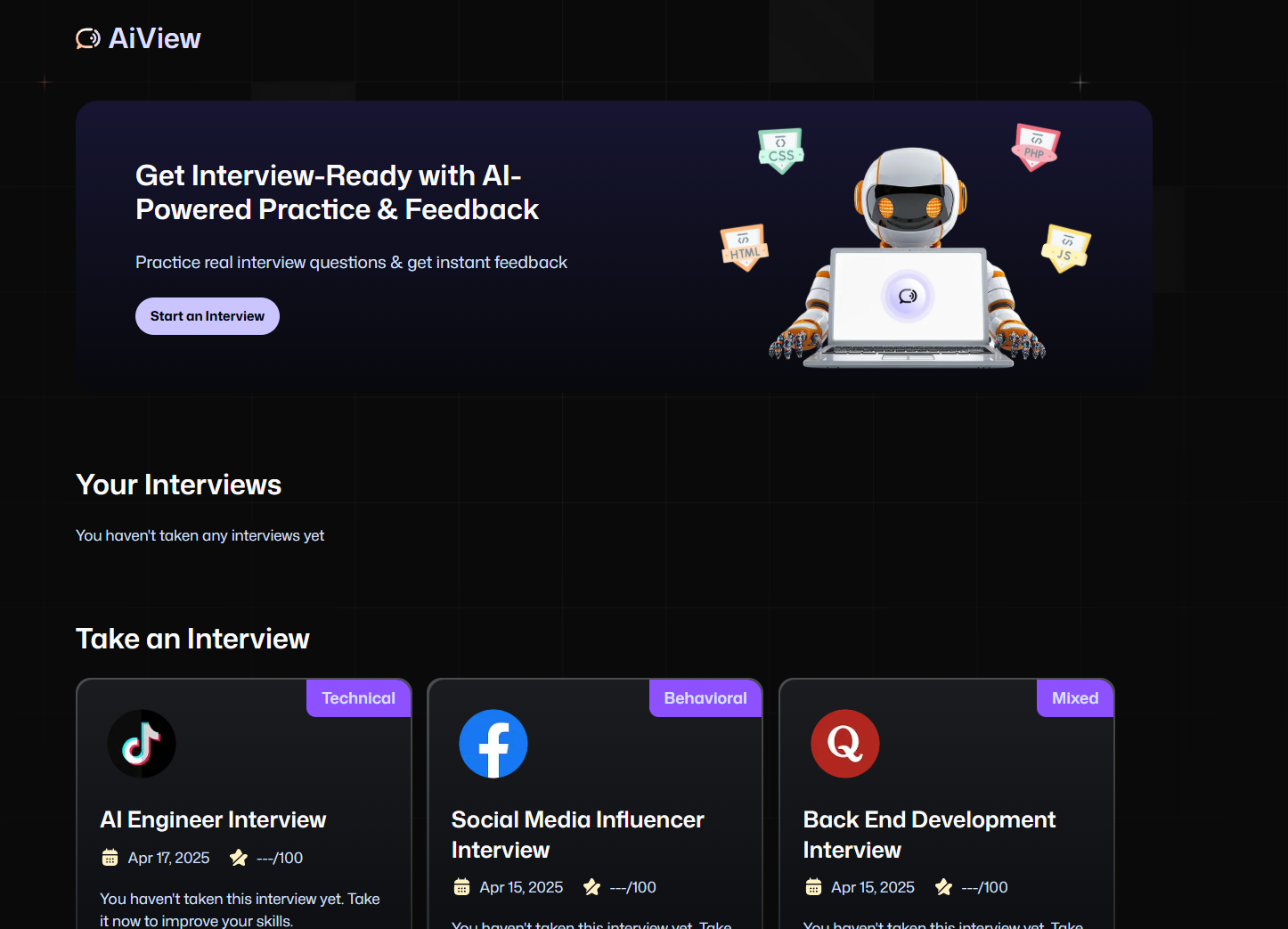Select the TikTok icon on AI Engineer card
Viewport: 1288px width, 929px height.
click(142, 743)
